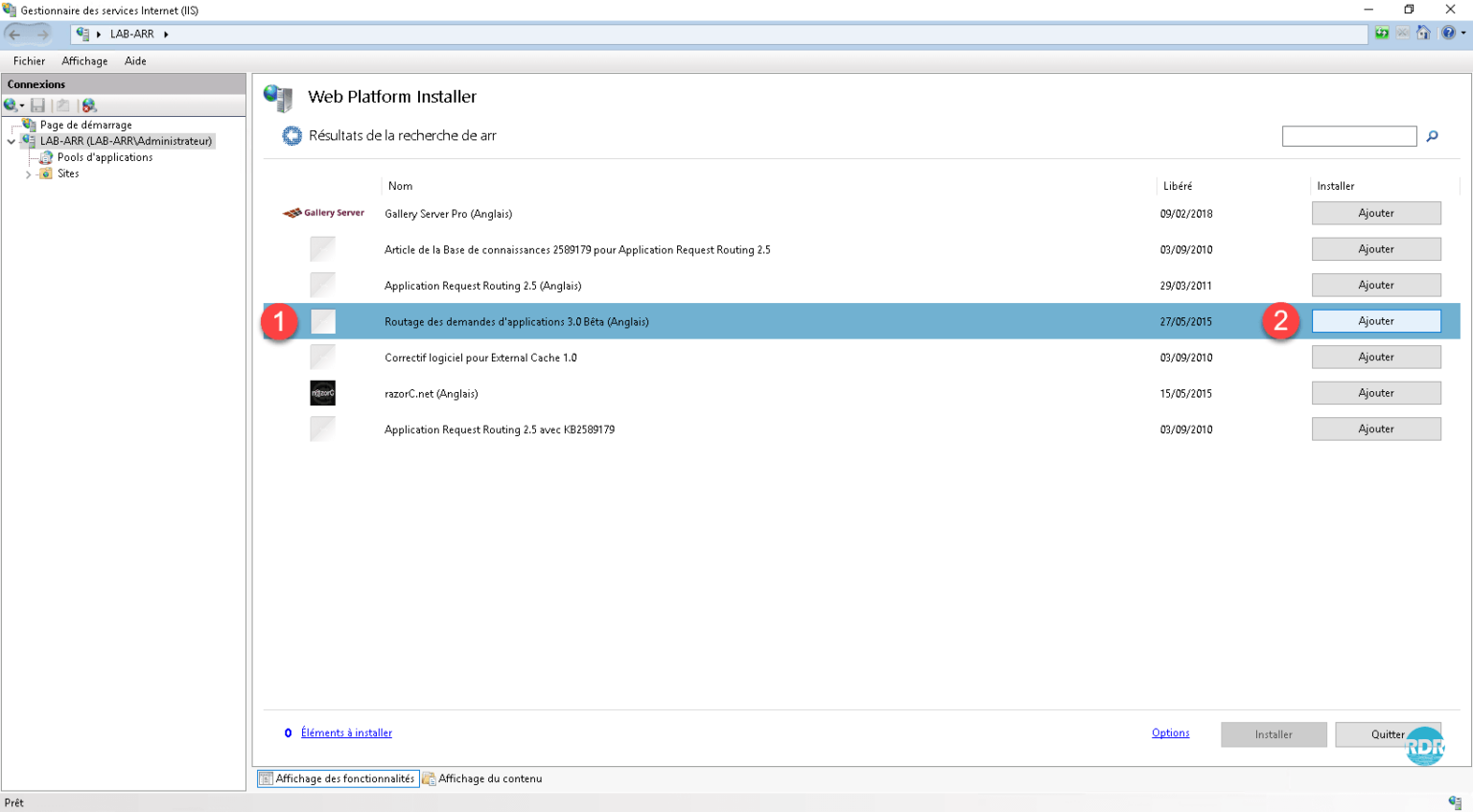Click the icon beside Article de la Base de connaissances
Screen dimensions: 1473x812
click(323, 249)
